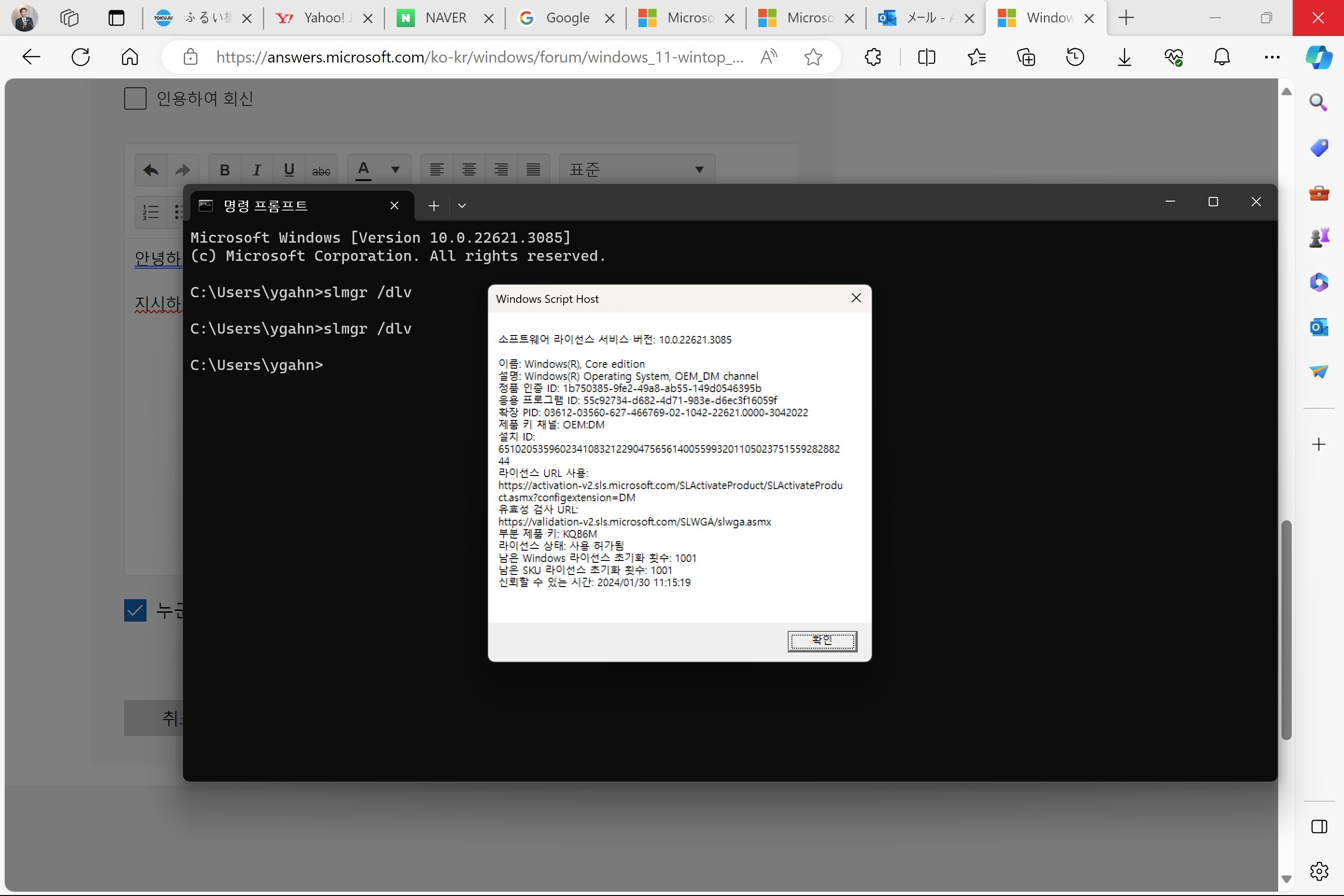Open Collections in Edge toolbar
Image resolution: width=1344 pixels, height=896 pixels.
click(1026, 56)
